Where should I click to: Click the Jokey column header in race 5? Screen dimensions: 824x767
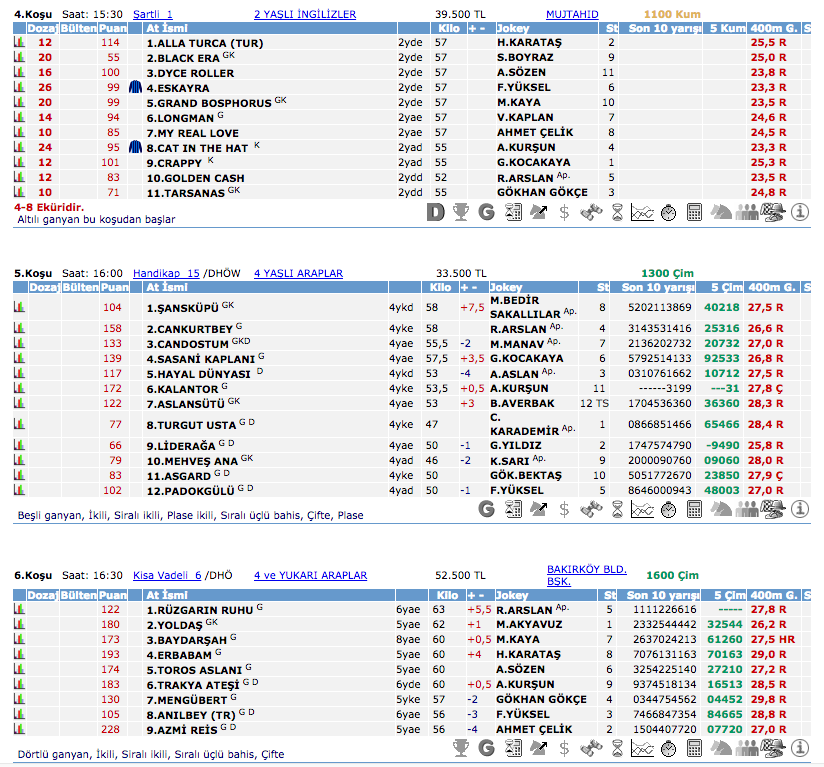point(507,288)
